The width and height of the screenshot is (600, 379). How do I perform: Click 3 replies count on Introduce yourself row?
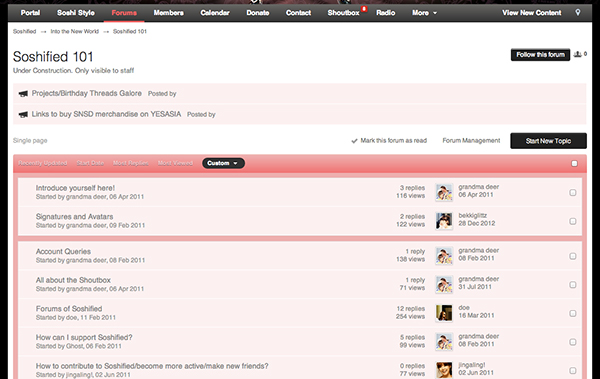pos(412,188)
